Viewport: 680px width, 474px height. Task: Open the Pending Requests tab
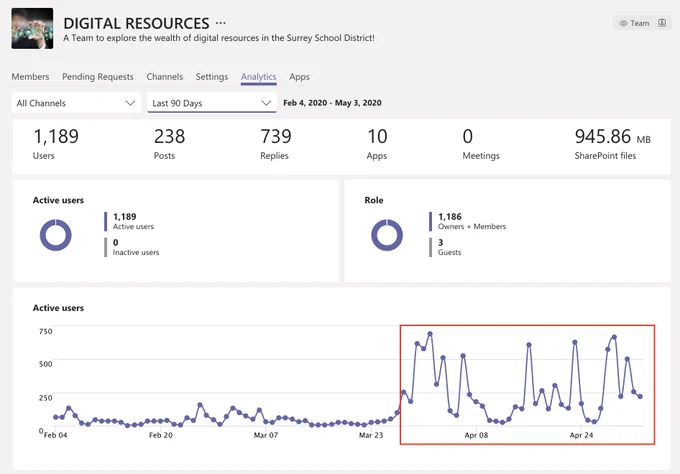tap(98, 77)
